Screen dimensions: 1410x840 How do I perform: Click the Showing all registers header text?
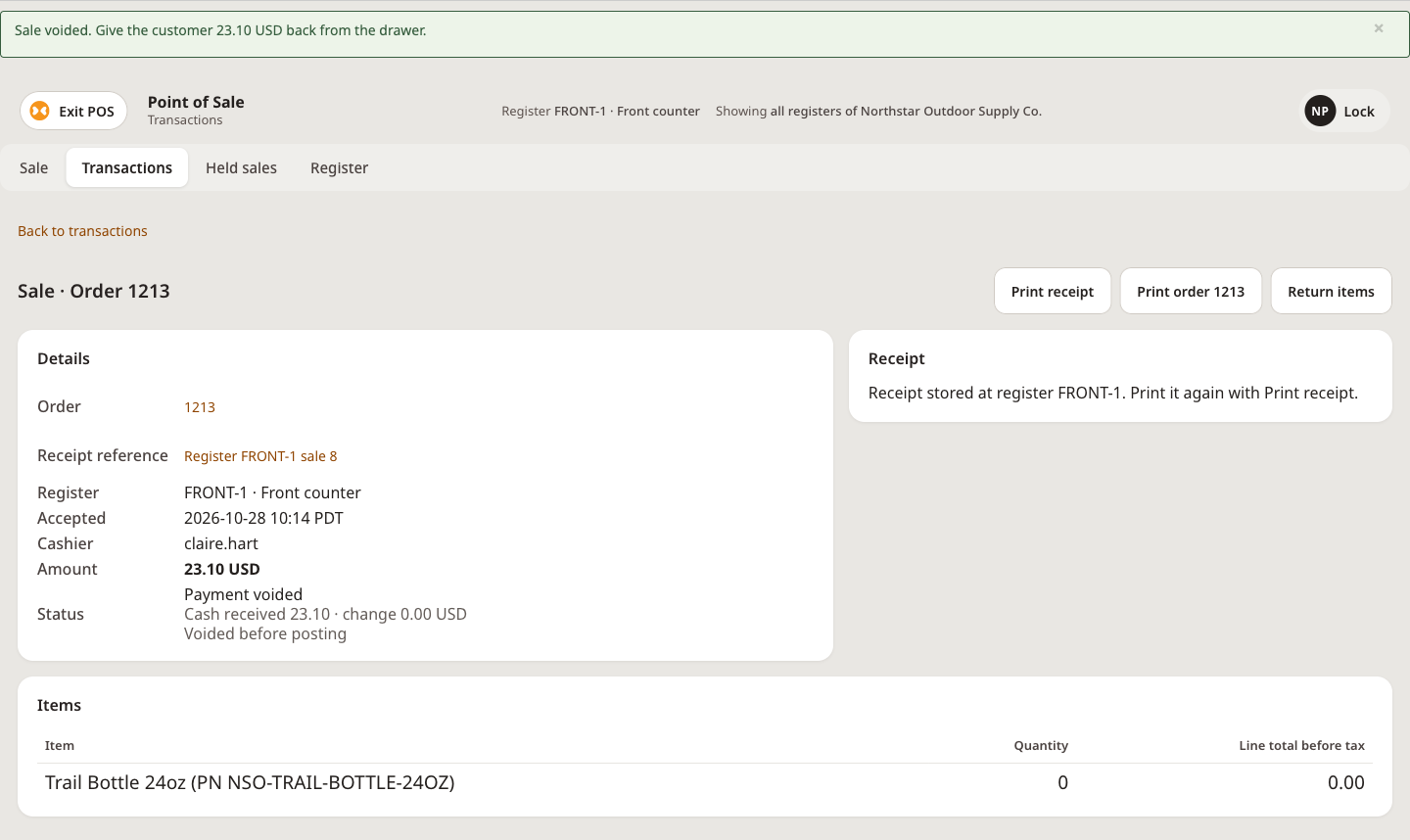point(878,112)
